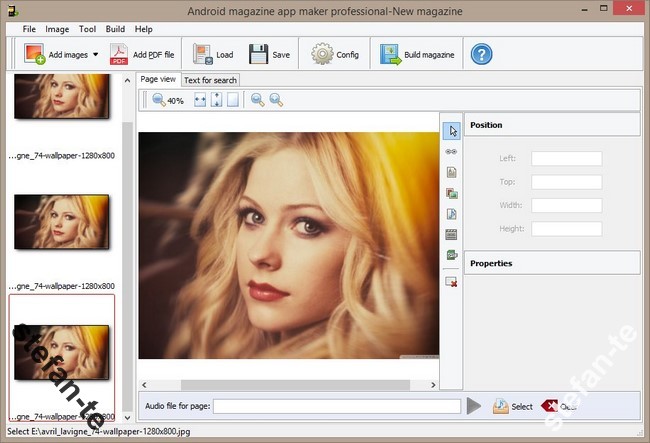Open the help question mark icon
Screen dimensions: 650x443
point(481,54)
